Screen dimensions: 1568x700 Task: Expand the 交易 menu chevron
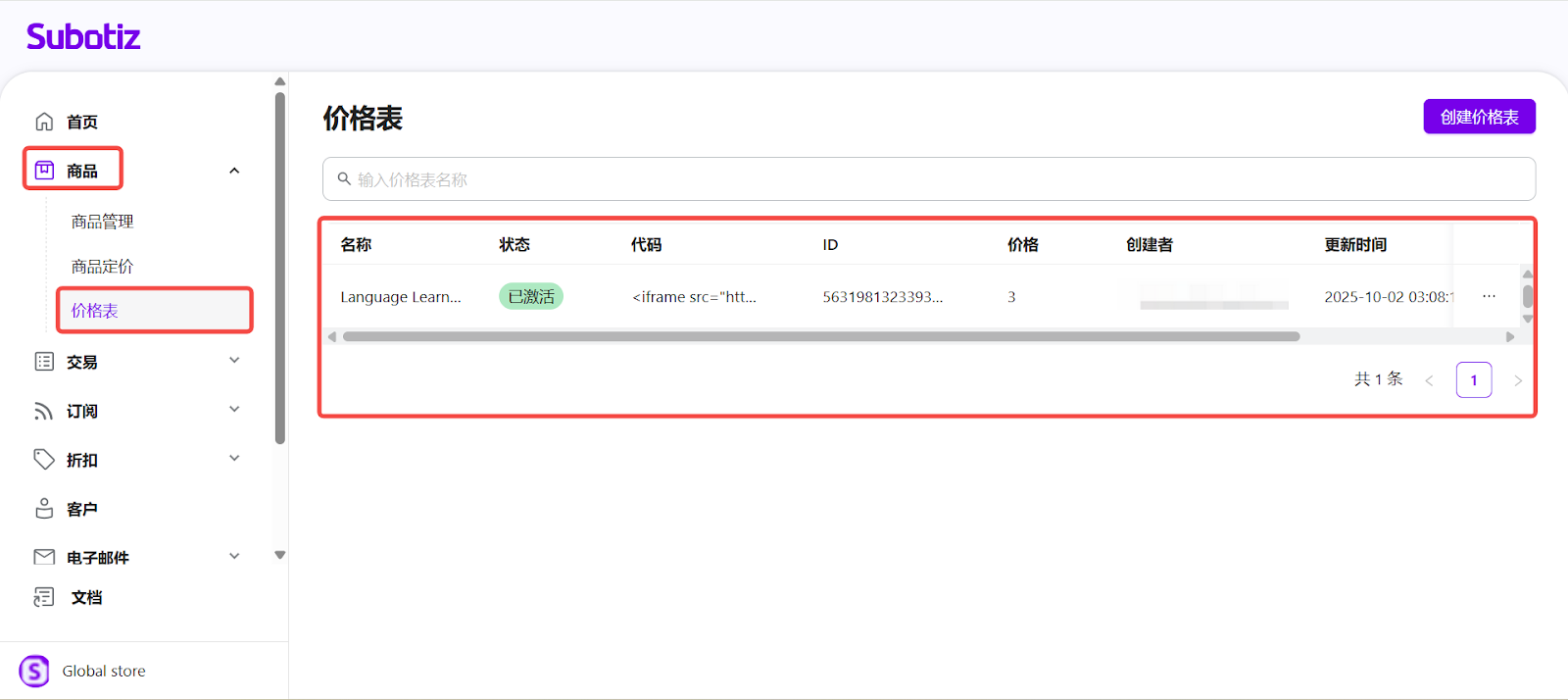(x=234, y=361)
